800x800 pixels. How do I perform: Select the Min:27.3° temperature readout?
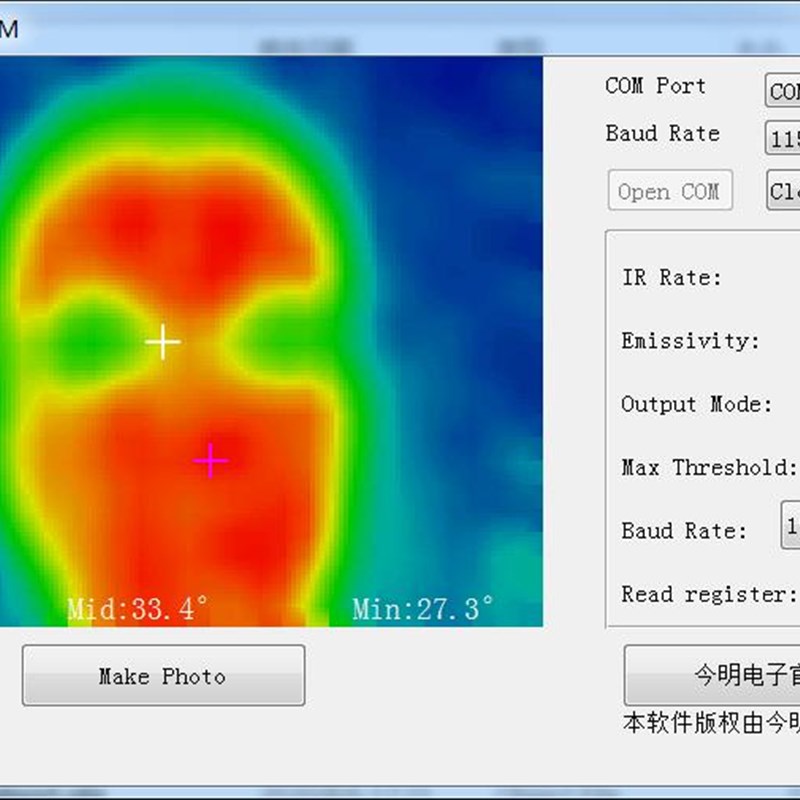pos(423,607)
